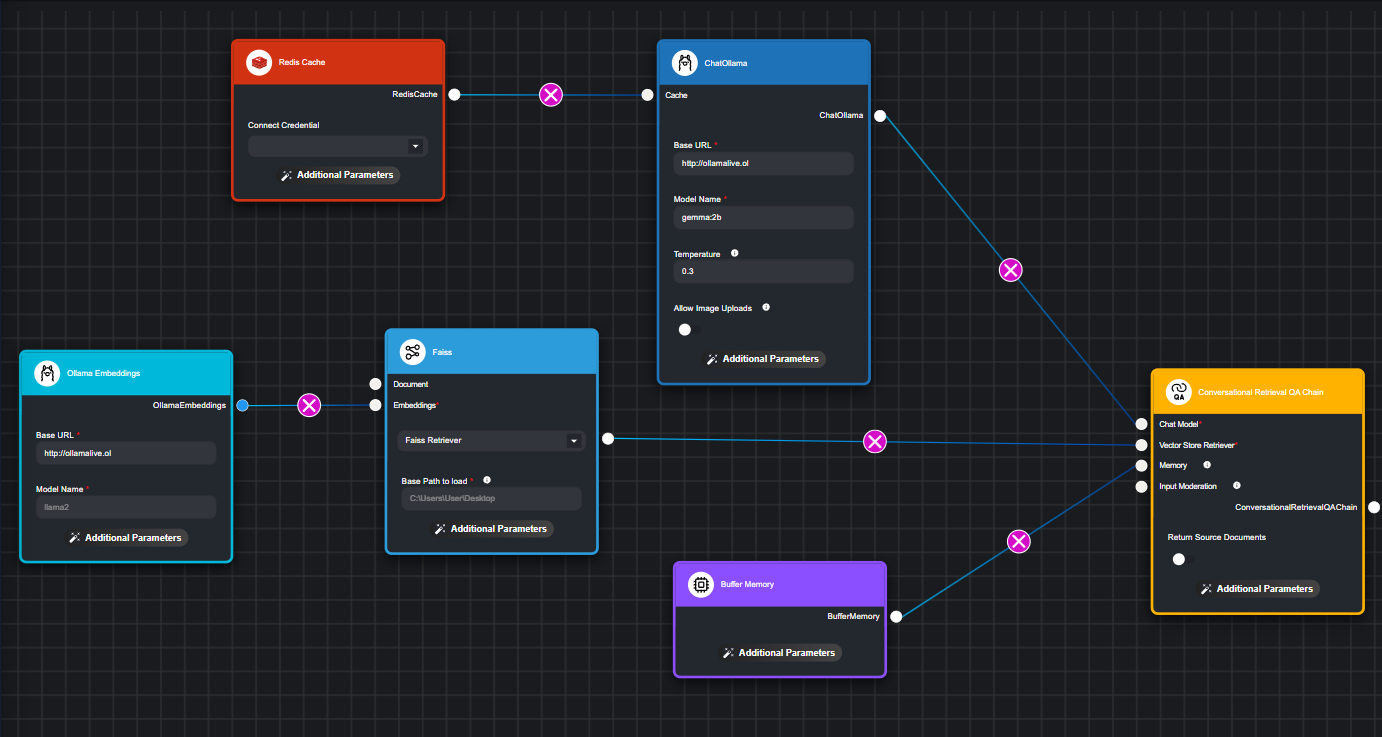Open Ollama Embeddings Additional Parameters

pos(125,538)
